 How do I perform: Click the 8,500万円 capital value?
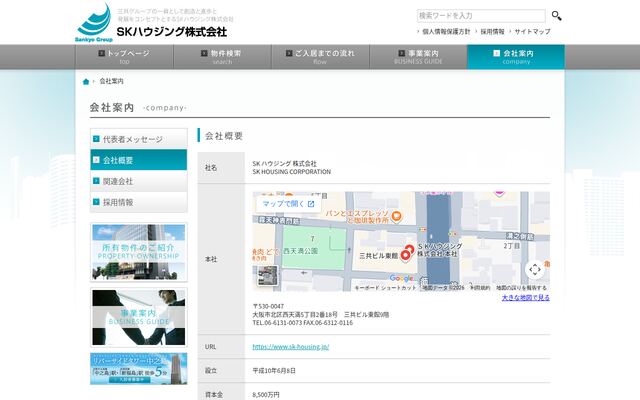tap(266, 395)
